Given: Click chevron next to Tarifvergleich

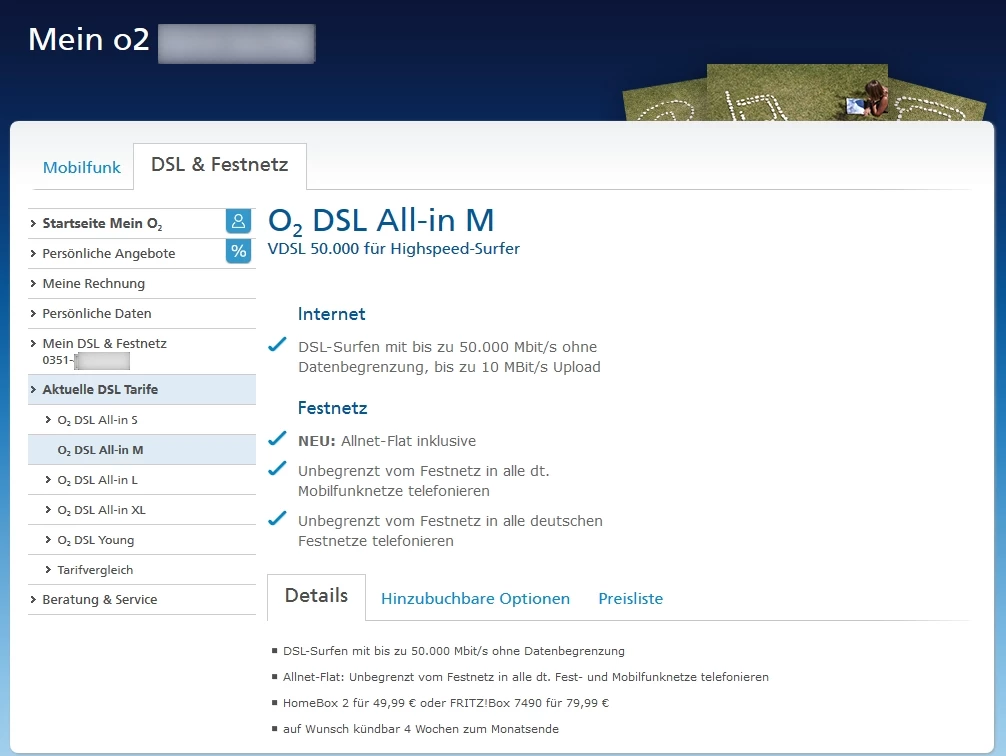Looking at the screenshot, I should click(48, 569).
